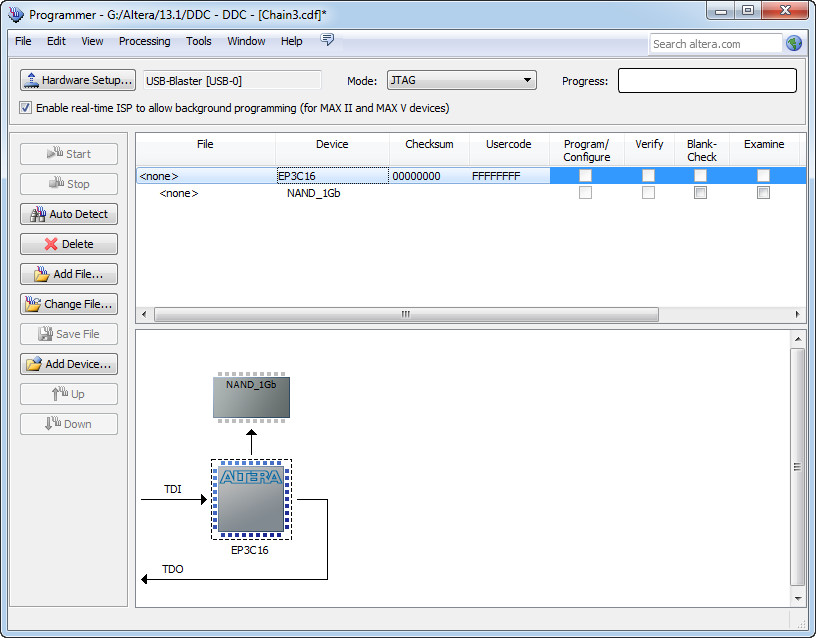Check Verify for EP3C16 row

[648, 175]
